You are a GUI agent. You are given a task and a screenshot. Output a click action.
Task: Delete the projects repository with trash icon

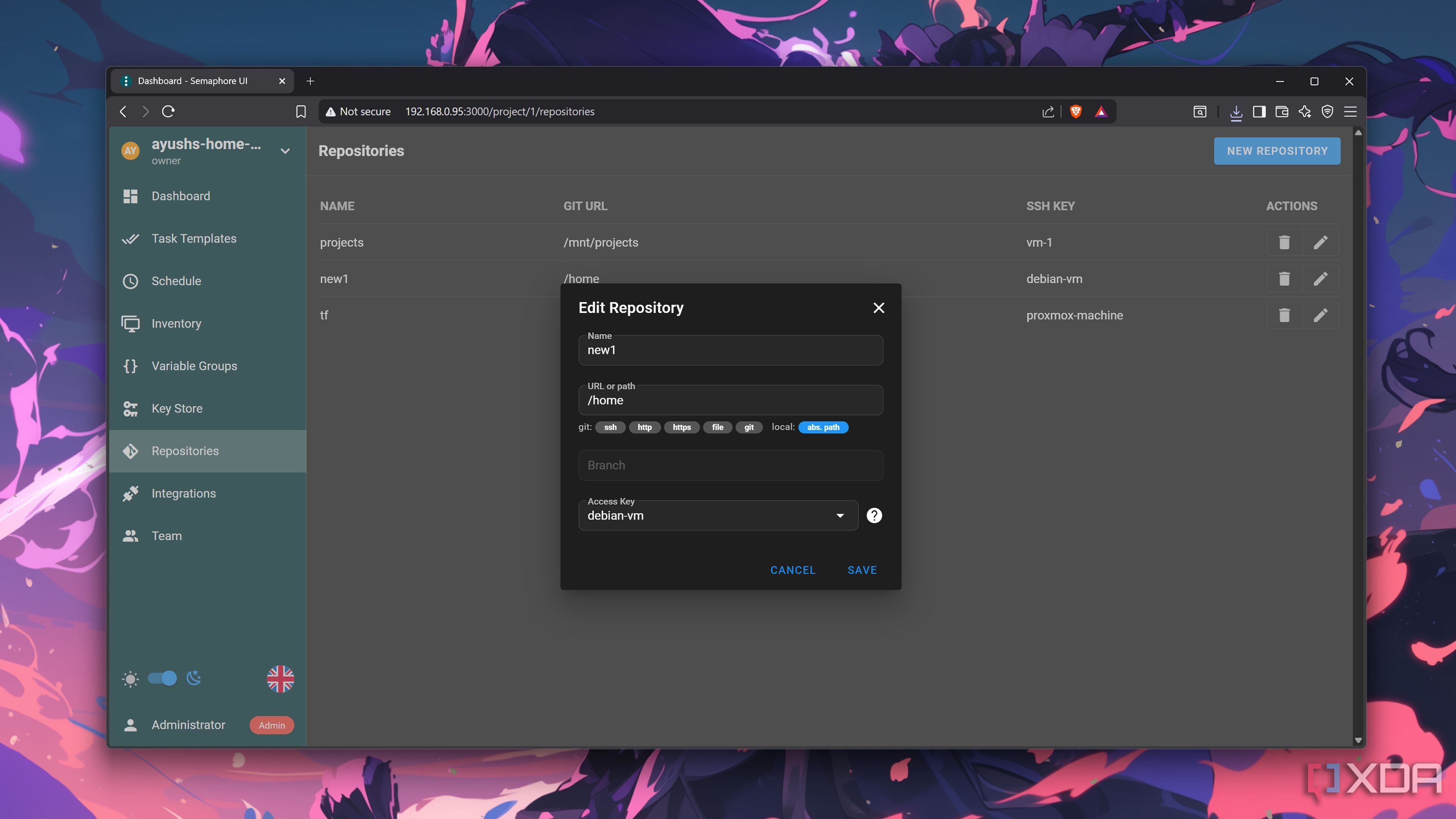click(1284, 243)
